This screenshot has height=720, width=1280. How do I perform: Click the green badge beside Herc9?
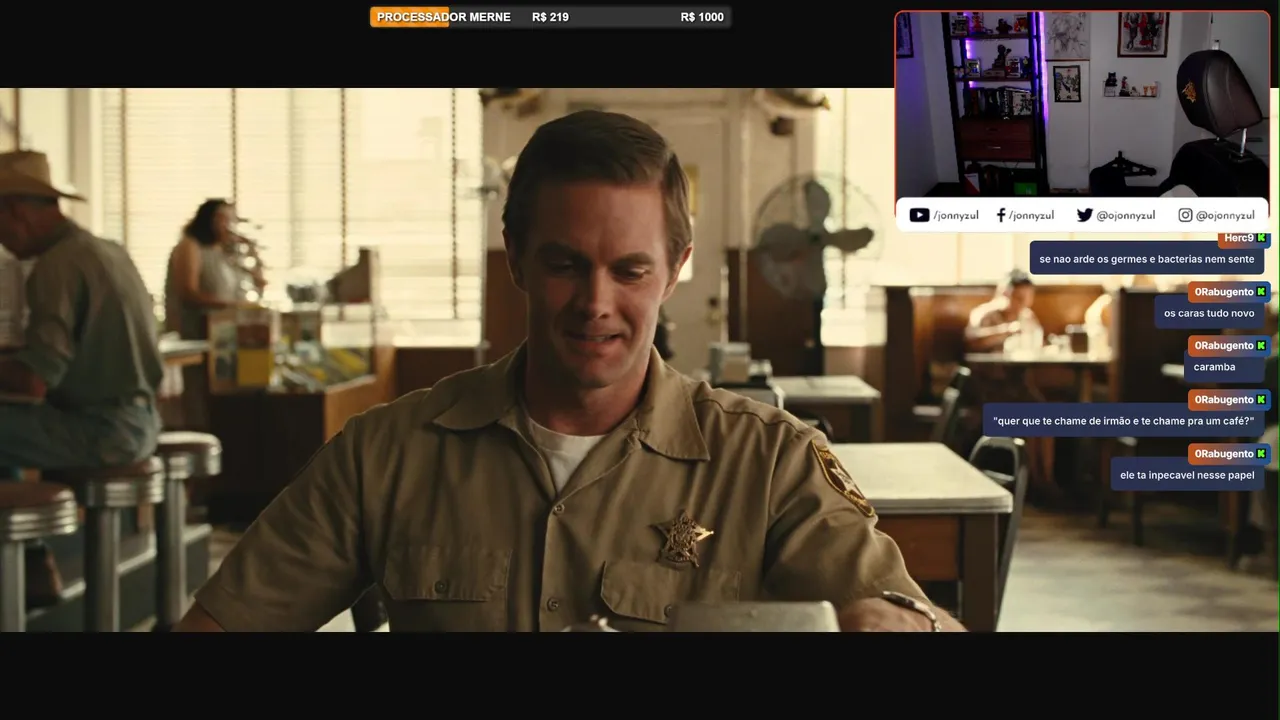[x=1261, y=238]
